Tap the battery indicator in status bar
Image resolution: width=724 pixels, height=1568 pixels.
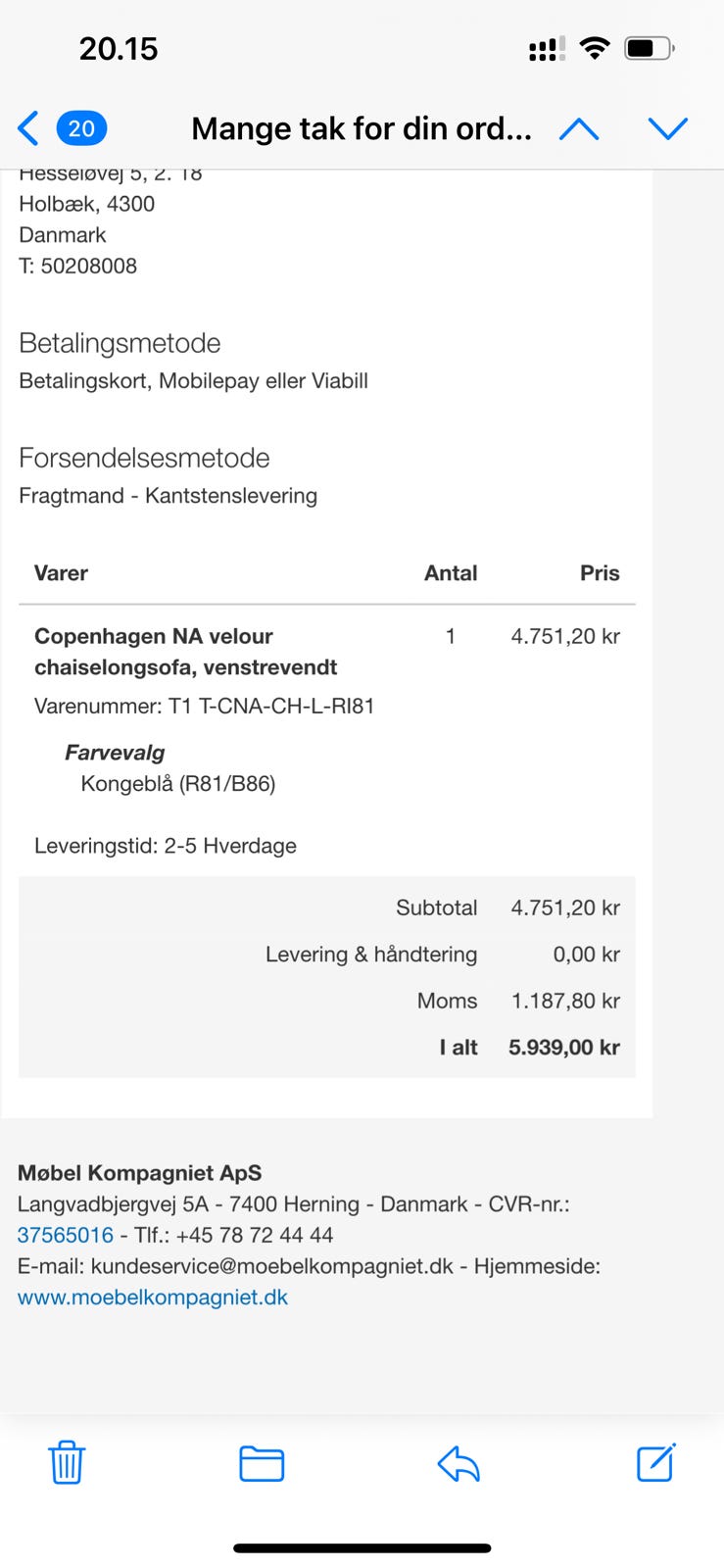point(649,48)
